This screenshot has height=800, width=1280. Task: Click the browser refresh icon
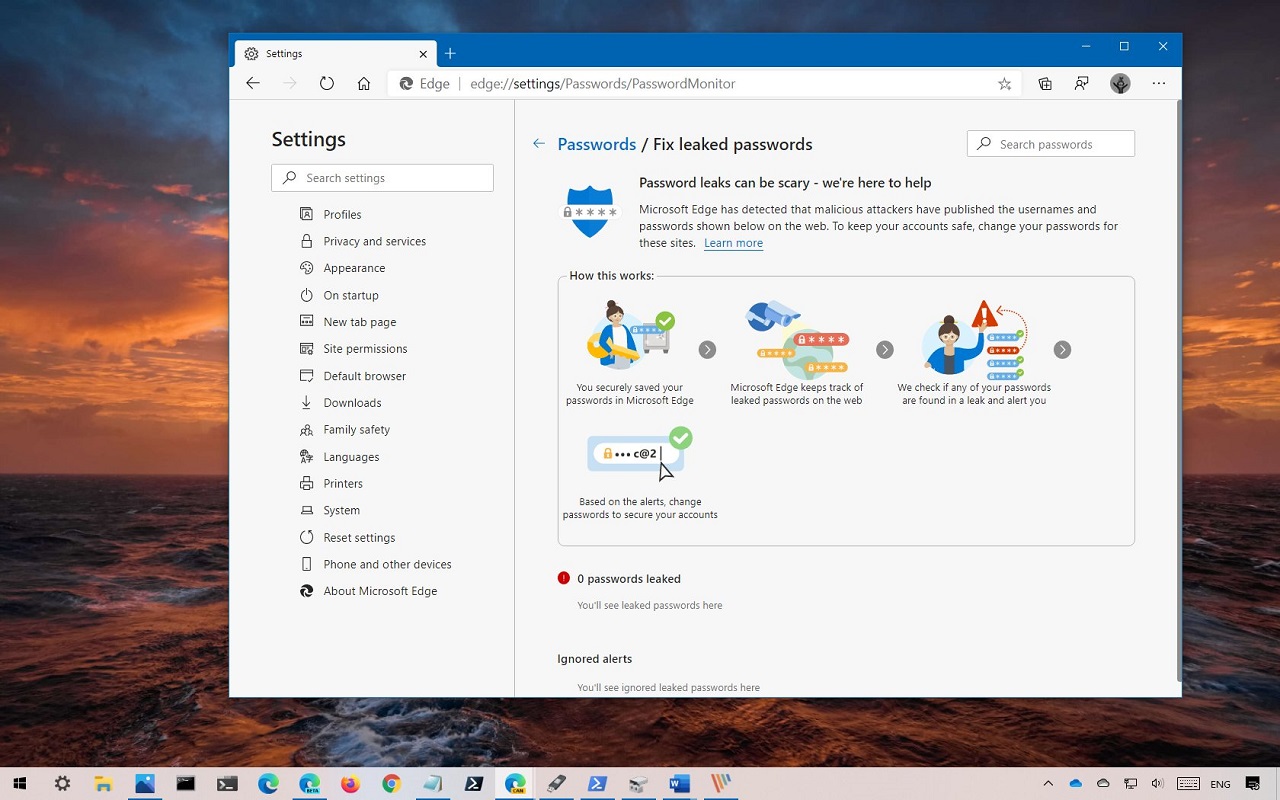[x=327, y=84]
